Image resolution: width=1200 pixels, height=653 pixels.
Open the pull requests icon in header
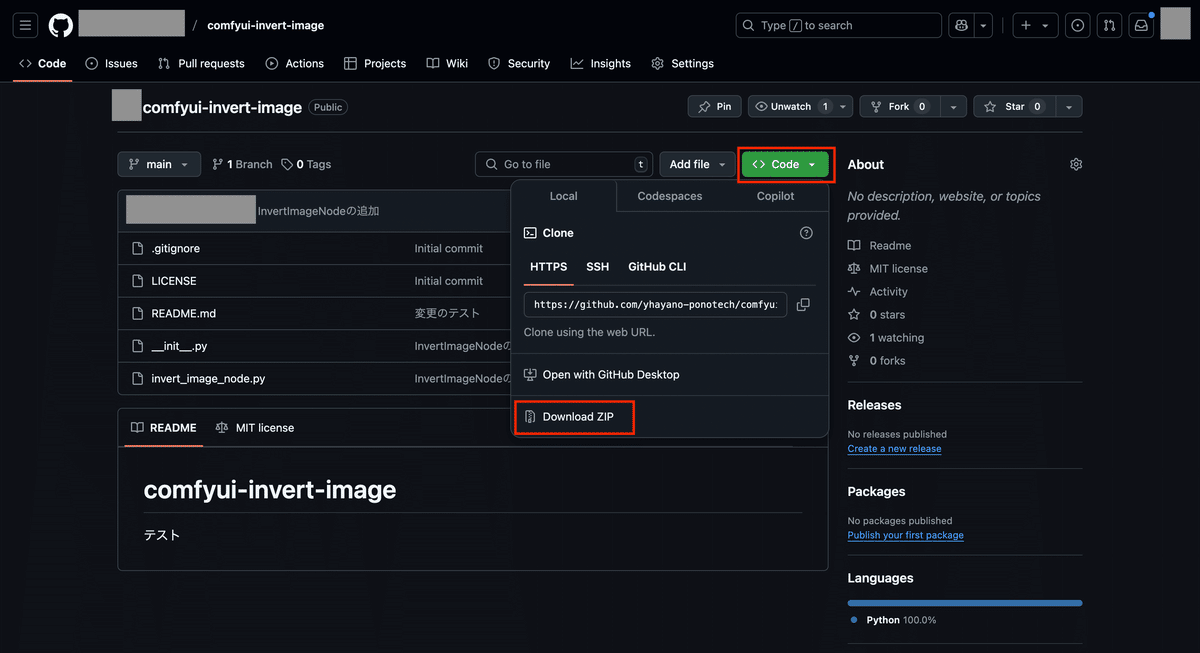pyautogui.click(x=1108, y=25)
